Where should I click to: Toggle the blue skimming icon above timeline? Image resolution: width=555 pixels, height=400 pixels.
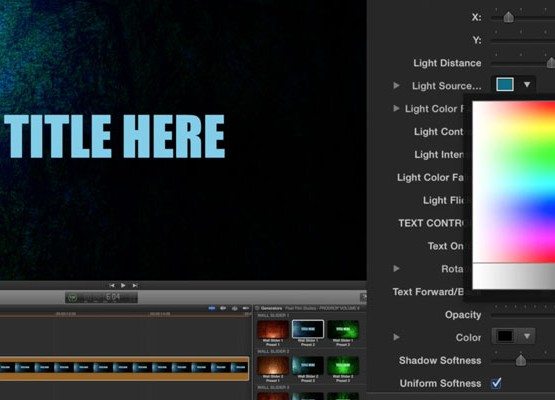pyautogui.click(x=212, y=308)
